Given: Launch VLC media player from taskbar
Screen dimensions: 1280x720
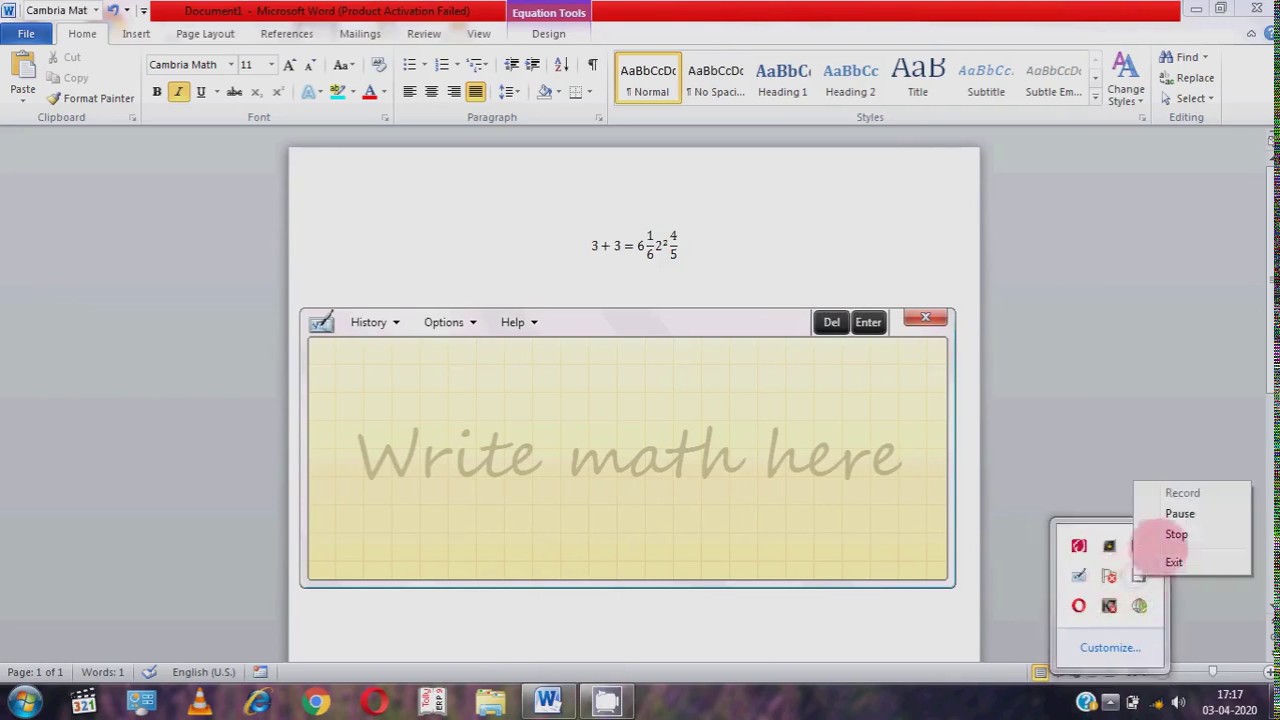Looking at the screenshot, I should click(x=200, y=702).
